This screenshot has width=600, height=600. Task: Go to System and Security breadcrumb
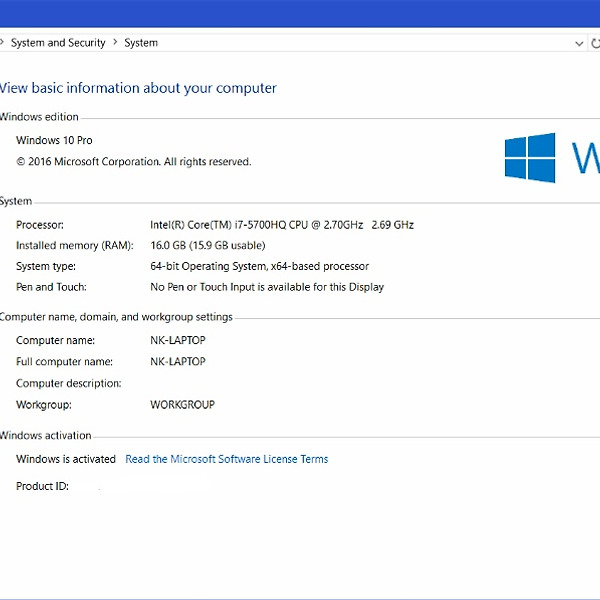57,43
